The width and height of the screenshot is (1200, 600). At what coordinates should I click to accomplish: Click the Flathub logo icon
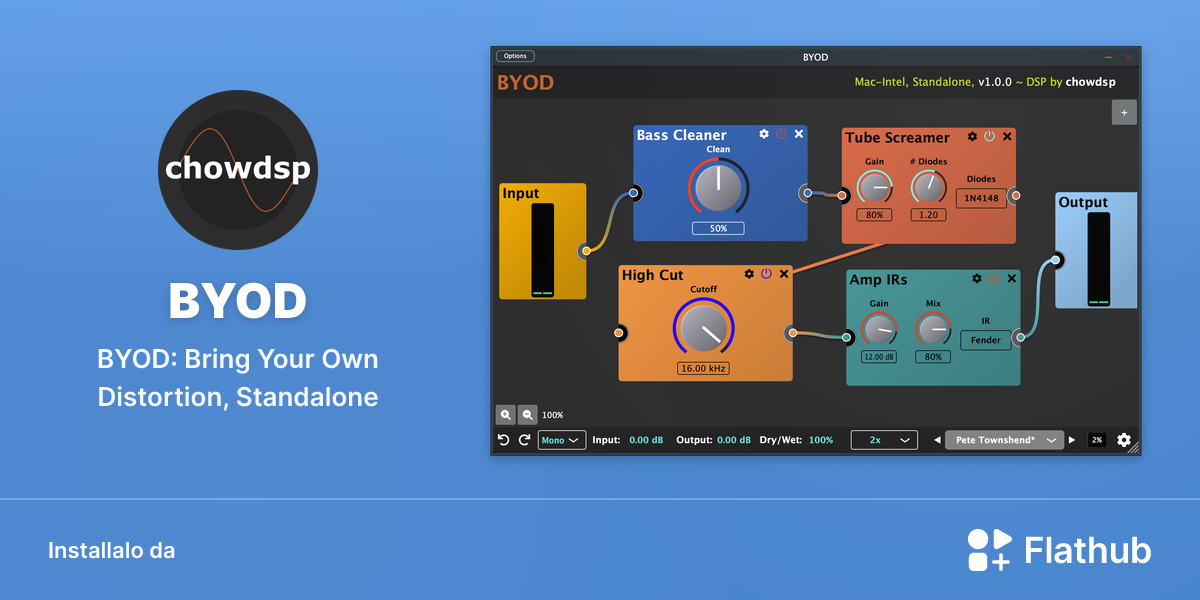pos(990,550)
